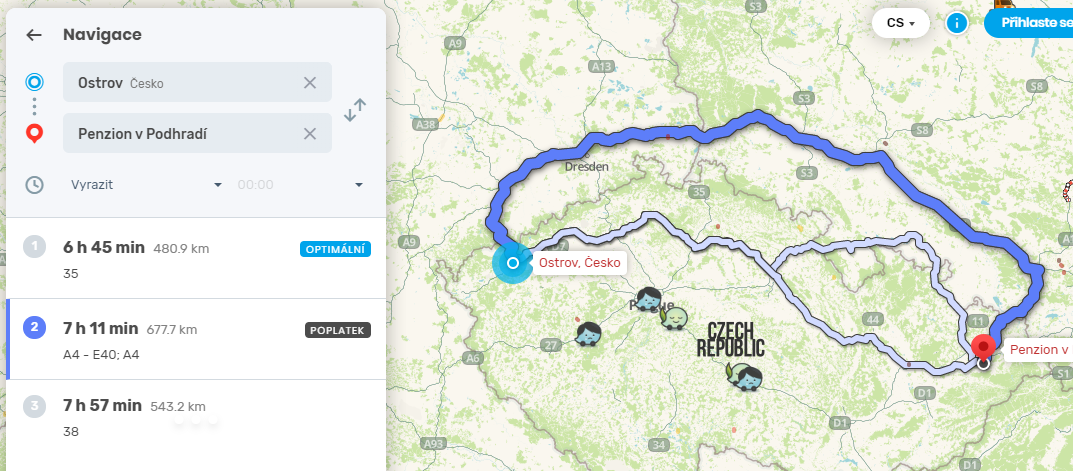The height and width of the screenshot is (471, 1073).
Task: Click the red destination pin on map
Action: pos(983,348)
